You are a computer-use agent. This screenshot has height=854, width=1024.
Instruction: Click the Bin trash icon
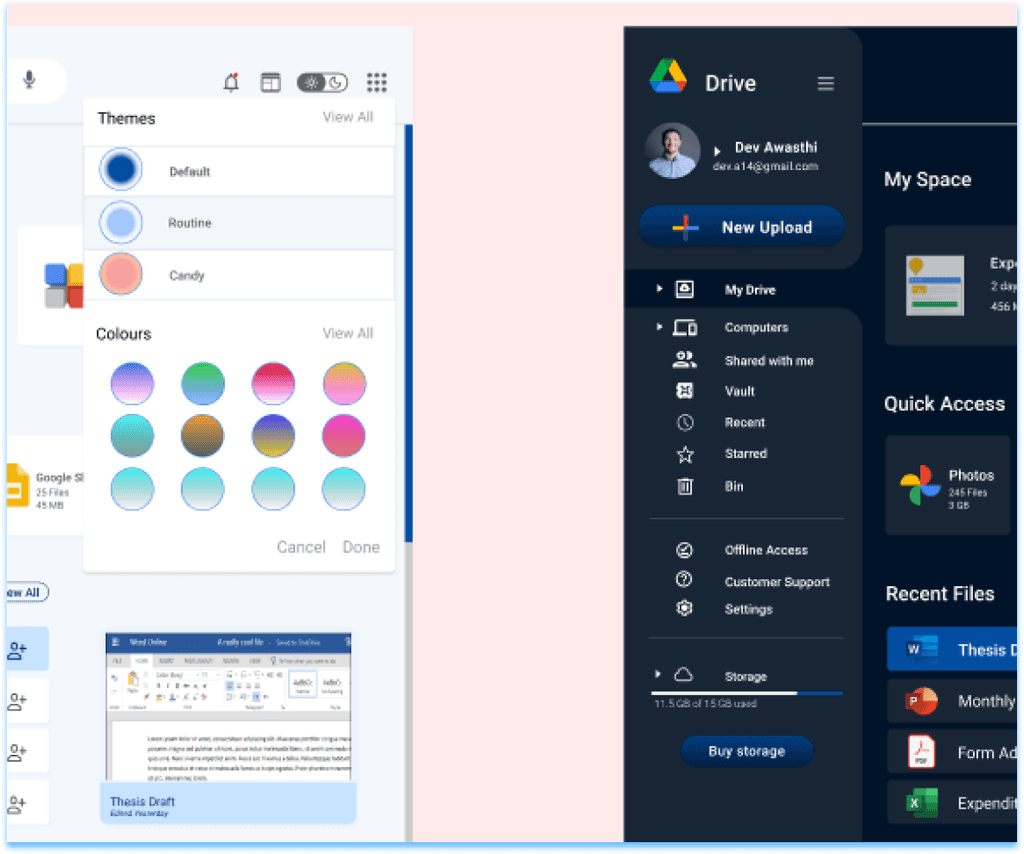click(x=685, y=486)
